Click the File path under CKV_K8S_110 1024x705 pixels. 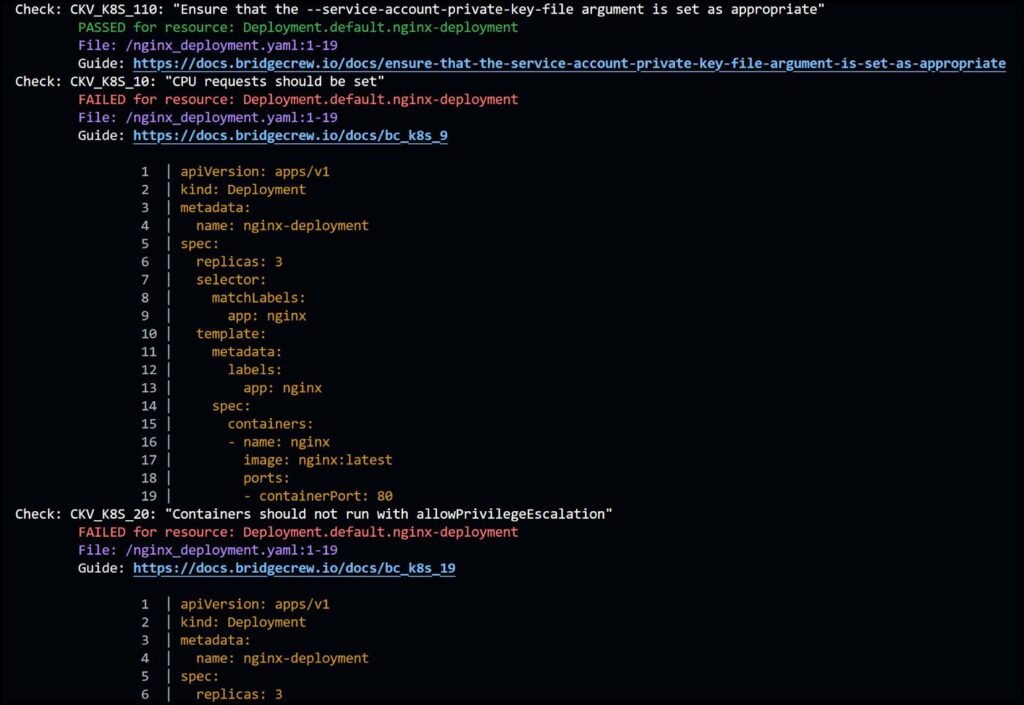click(207, 45)
